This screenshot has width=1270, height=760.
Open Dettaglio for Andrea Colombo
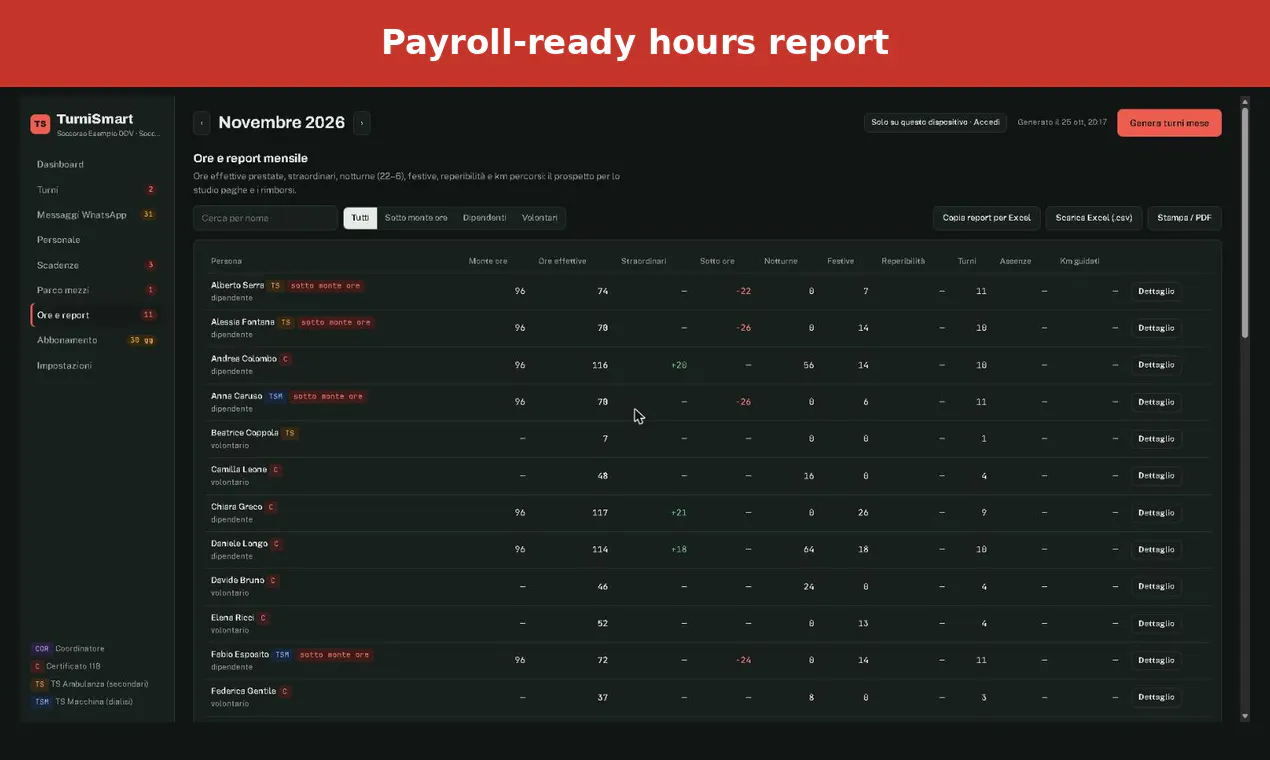coord(1156,365)
